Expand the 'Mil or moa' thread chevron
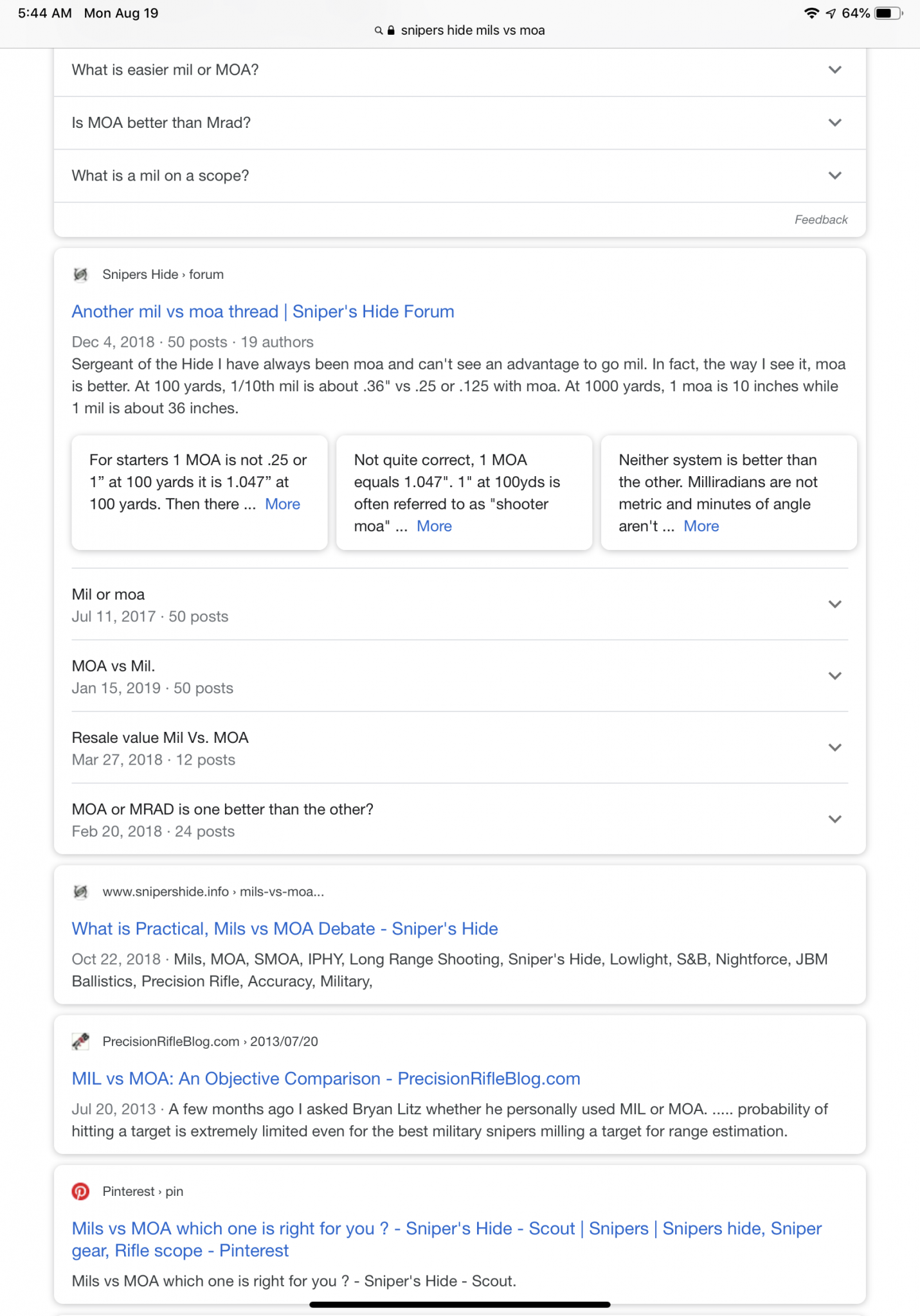 (835, 604)
